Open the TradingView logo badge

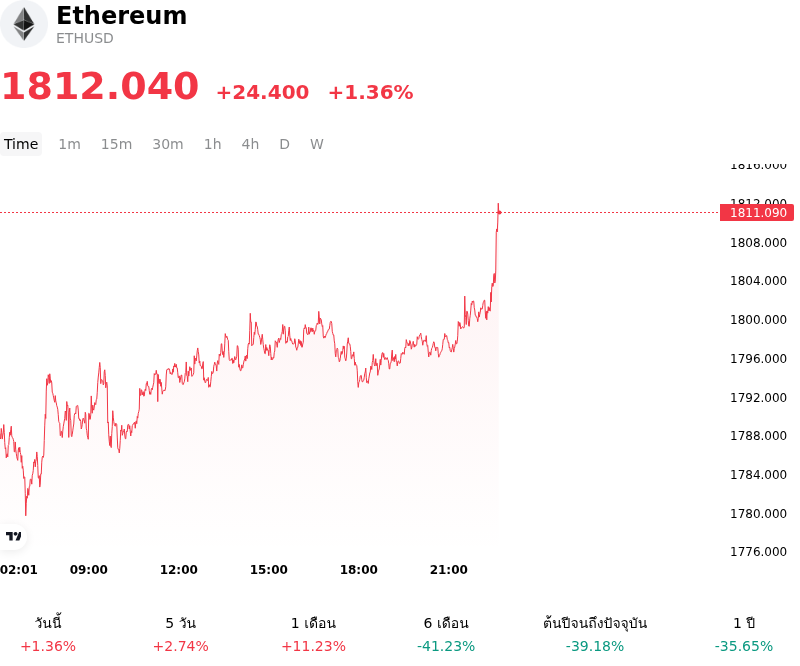click(x=13, y=536)
